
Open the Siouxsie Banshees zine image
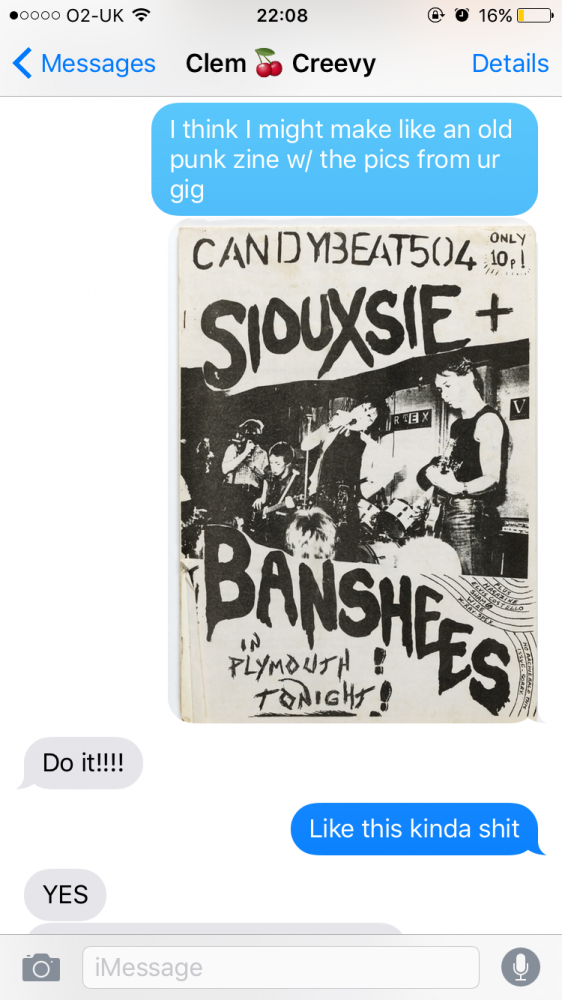tap(356, 471)
